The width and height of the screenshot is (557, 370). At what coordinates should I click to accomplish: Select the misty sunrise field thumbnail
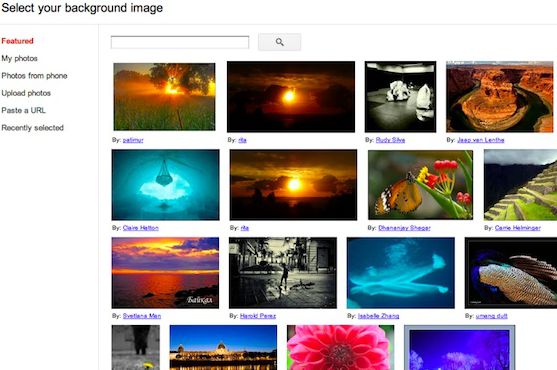pos(164,97)
